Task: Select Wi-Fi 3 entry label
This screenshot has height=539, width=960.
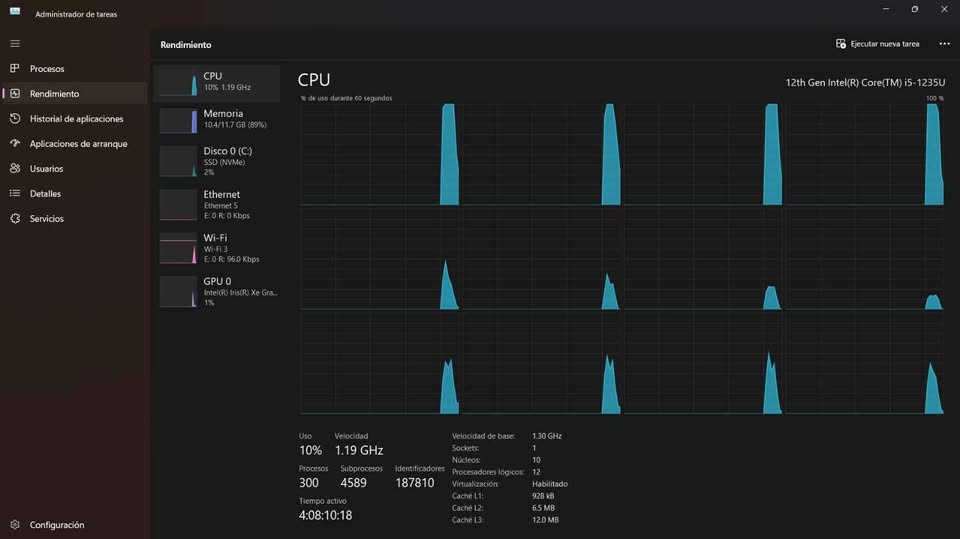Action: [217, 248]
